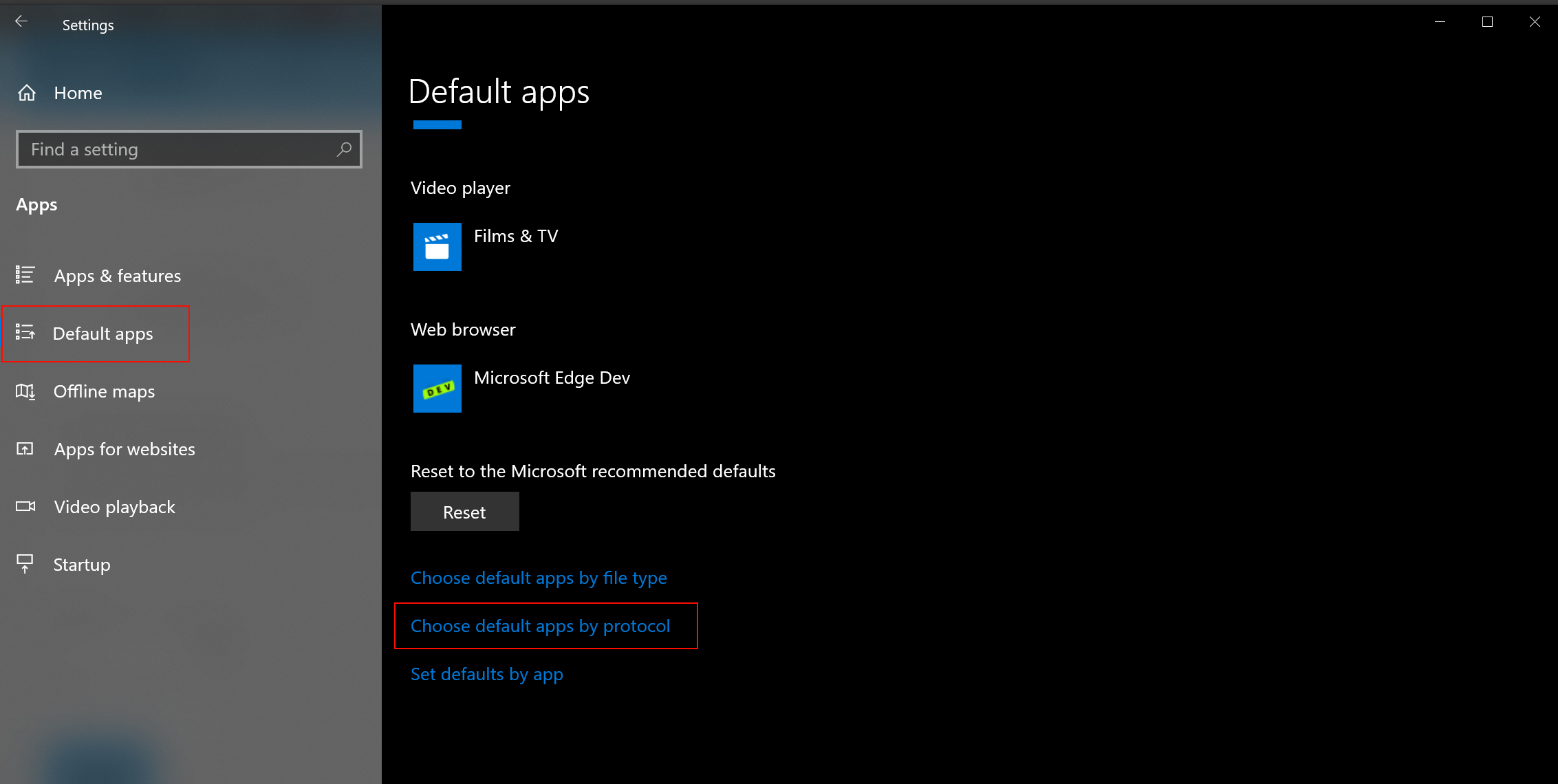Image resolution: width=1558 pixels, height=784 pixels.
Task: Click the Startup monitor icon
Action: (25, 564)
